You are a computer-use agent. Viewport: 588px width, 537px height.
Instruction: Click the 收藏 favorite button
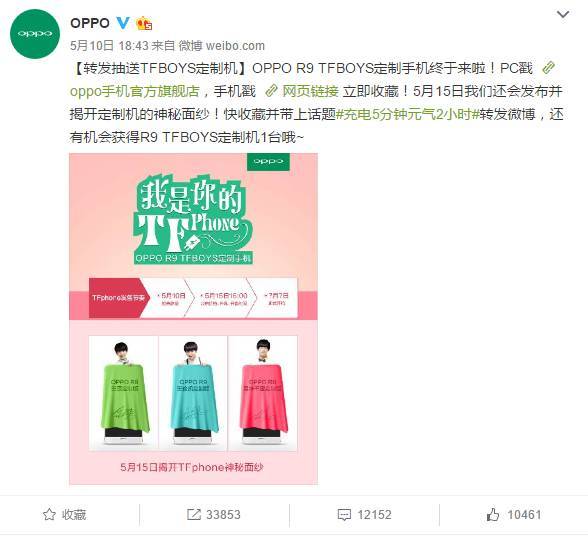pos(64,514)
